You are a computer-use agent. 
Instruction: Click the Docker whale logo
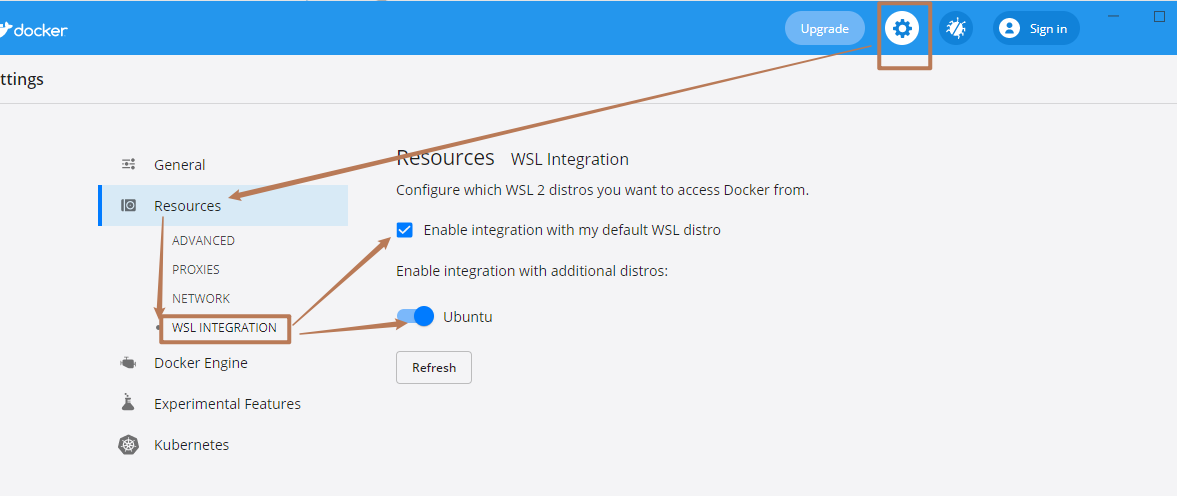pos(5,30)
